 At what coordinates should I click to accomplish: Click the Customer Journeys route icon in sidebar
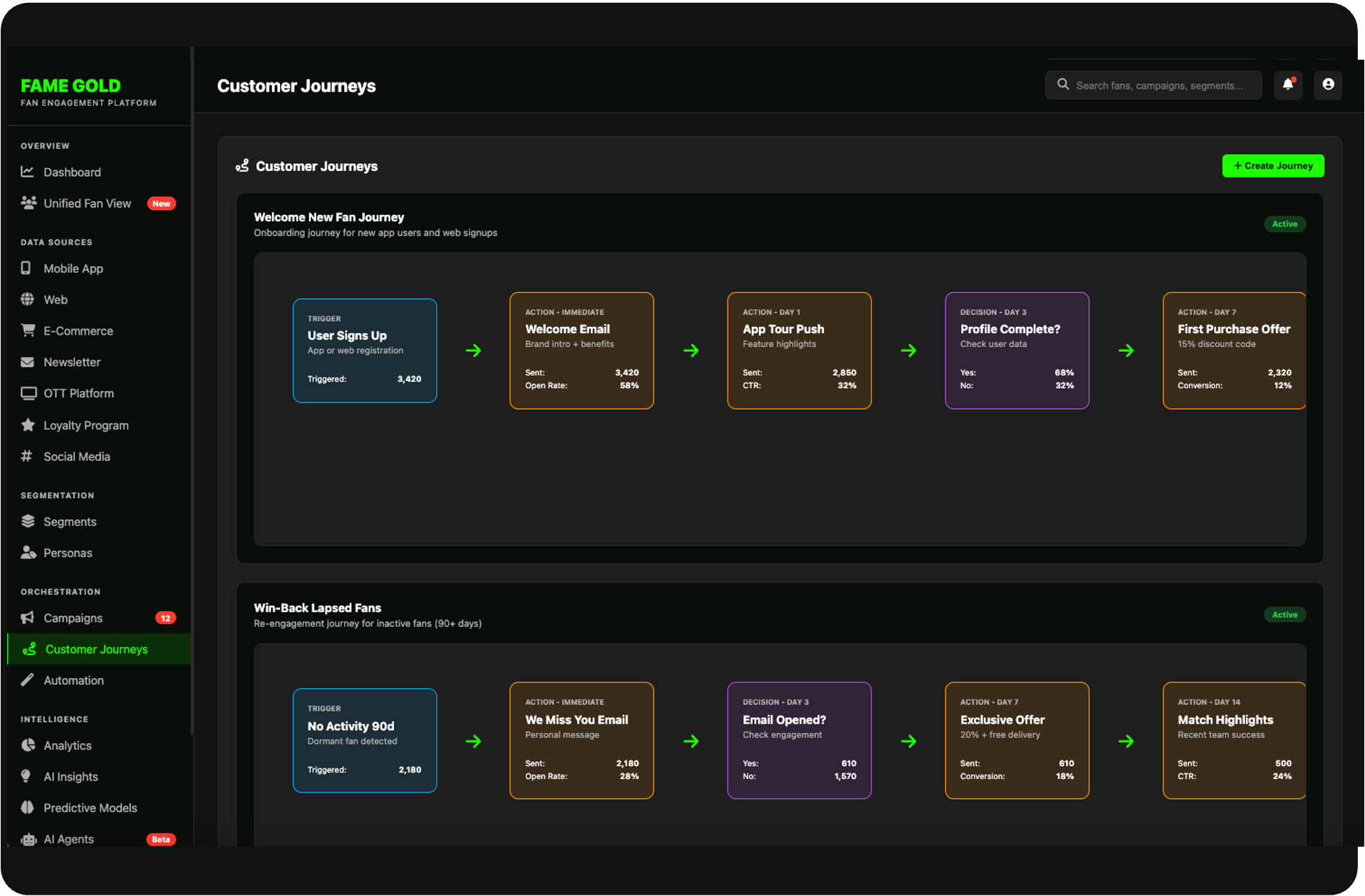click(x=29, y=649)
